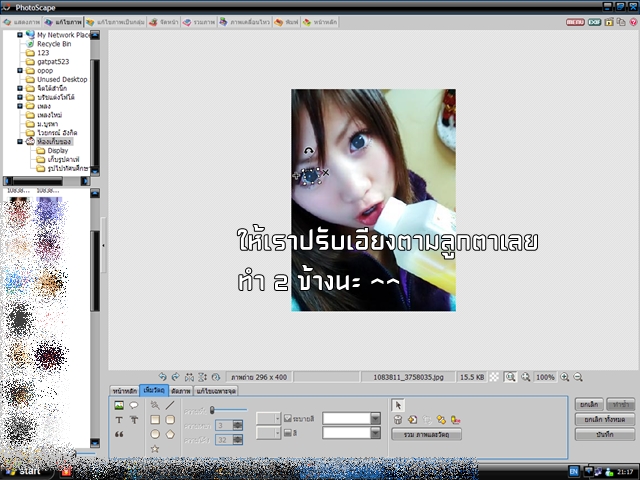Select the Display folder in tree
This screenshot has width=640, height=480.
(x=58, y=151)
